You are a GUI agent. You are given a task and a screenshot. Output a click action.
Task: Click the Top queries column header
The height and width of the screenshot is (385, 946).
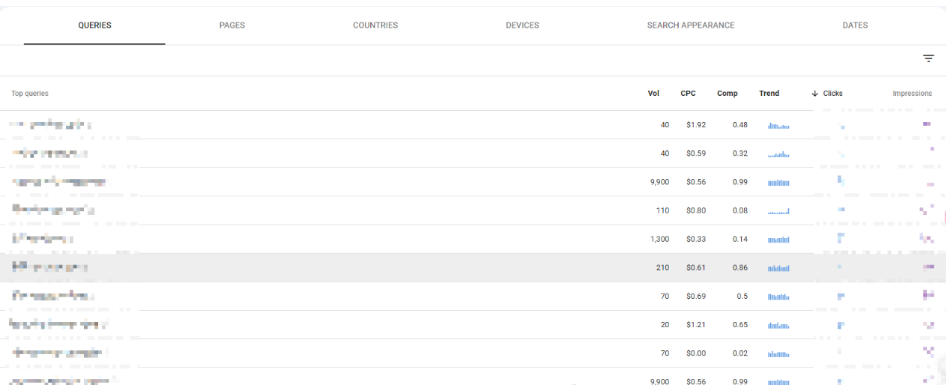coord(30,94)
